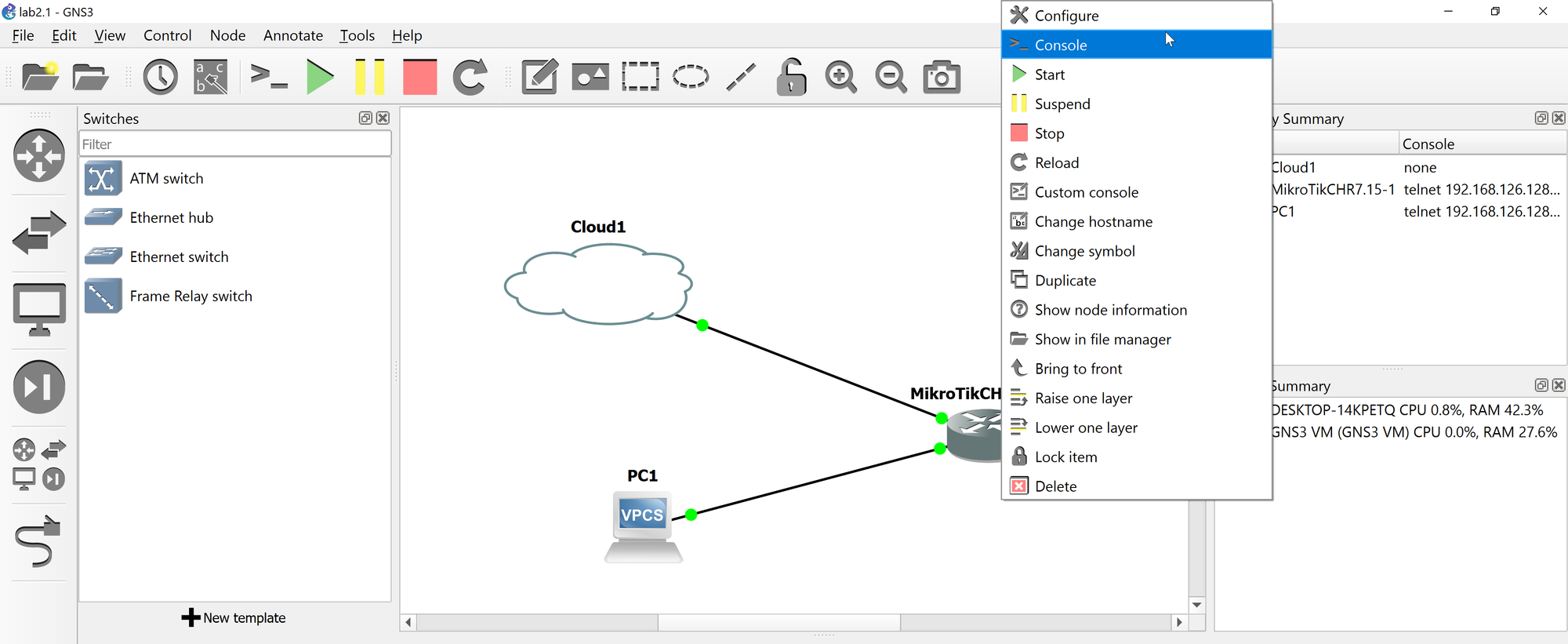
Task: Browse switches in the device sidebar
Action: 39,232
